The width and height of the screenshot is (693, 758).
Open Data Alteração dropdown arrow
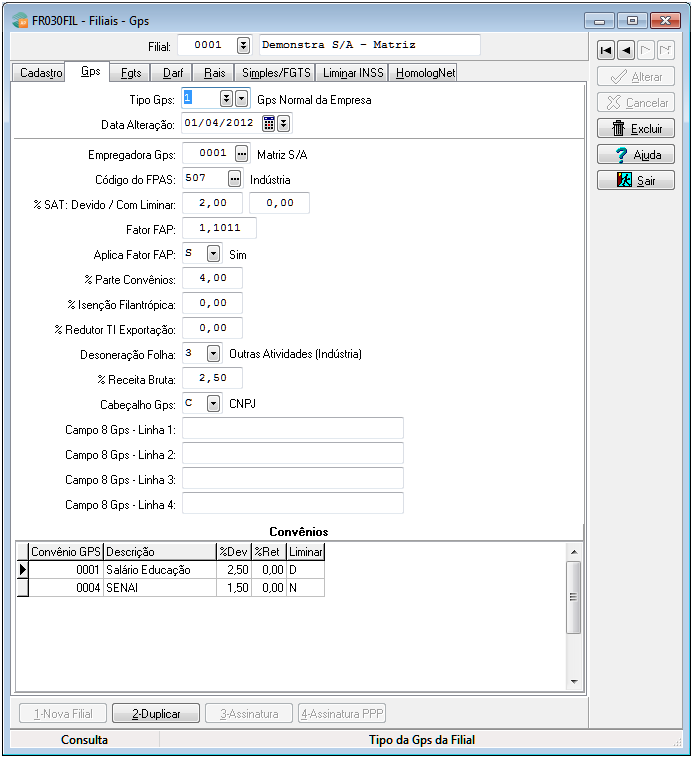tap(284, 124)
